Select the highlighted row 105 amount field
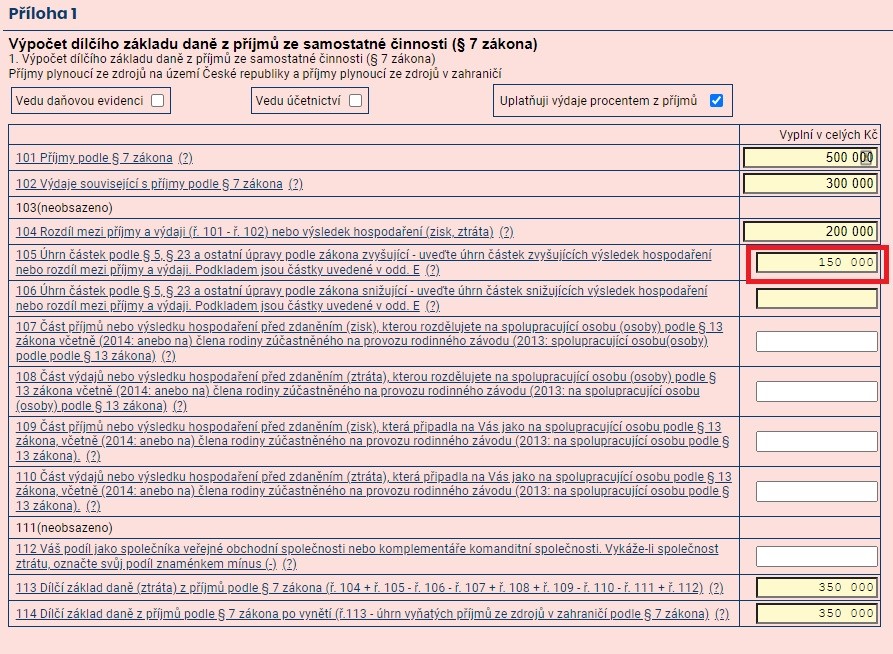This screenshot has width=893, height=654. click(x=816, y=262)
